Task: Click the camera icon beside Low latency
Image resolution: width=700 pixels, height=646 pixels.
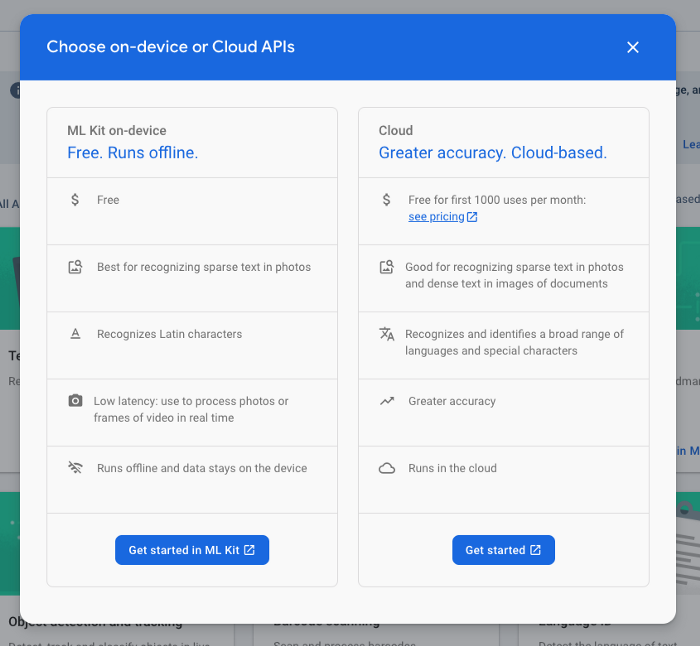Action: pos(75,400)
